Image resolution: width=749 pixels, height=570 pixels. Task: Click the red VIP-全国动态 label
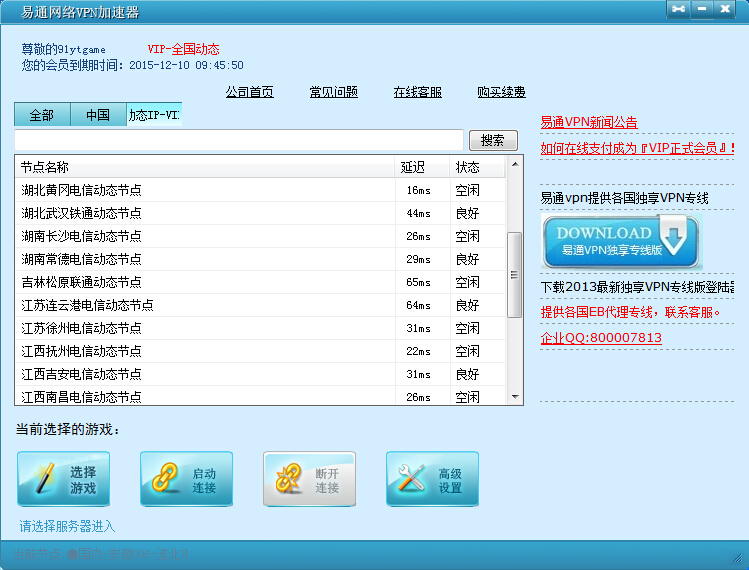pos(183,49)
